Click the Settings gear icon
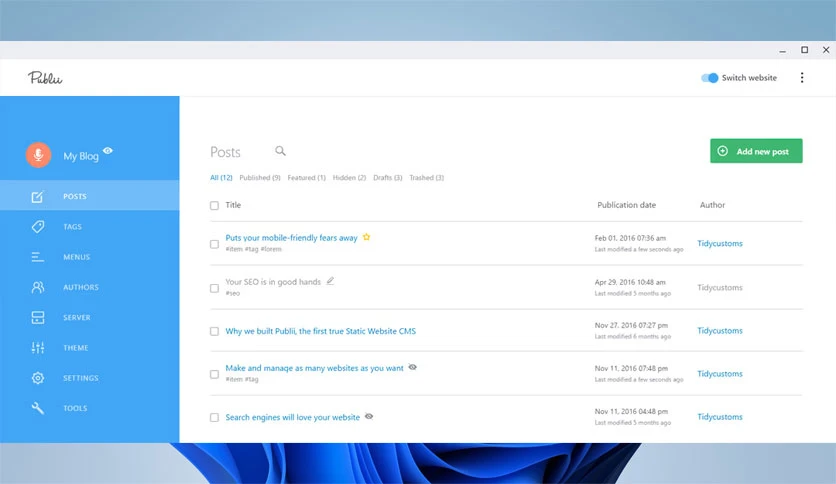 [x=37, y=378]
